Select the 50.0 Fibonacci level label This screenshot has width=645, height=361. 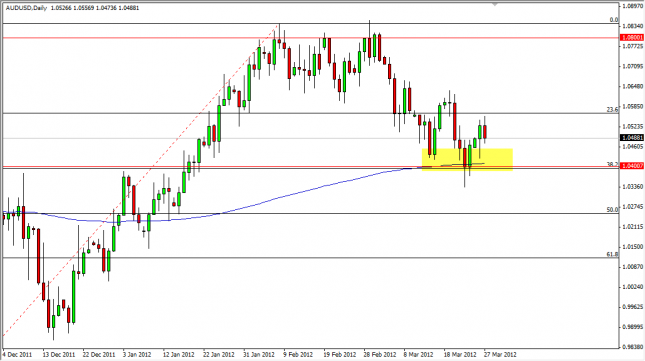613,210
